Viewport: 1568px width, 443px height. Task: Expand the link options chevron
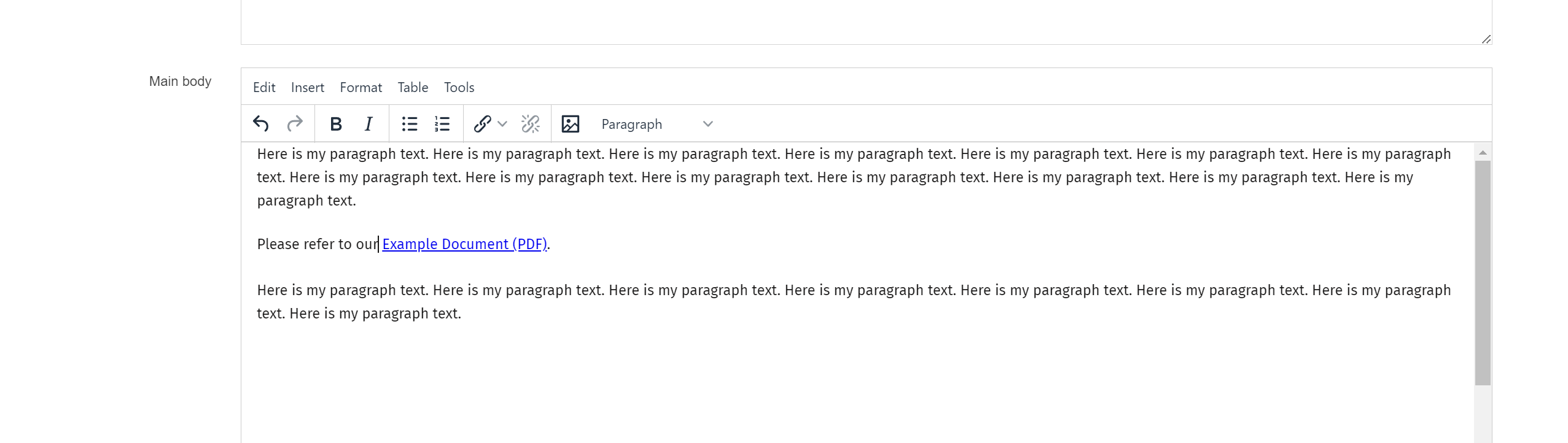point(502,124)
